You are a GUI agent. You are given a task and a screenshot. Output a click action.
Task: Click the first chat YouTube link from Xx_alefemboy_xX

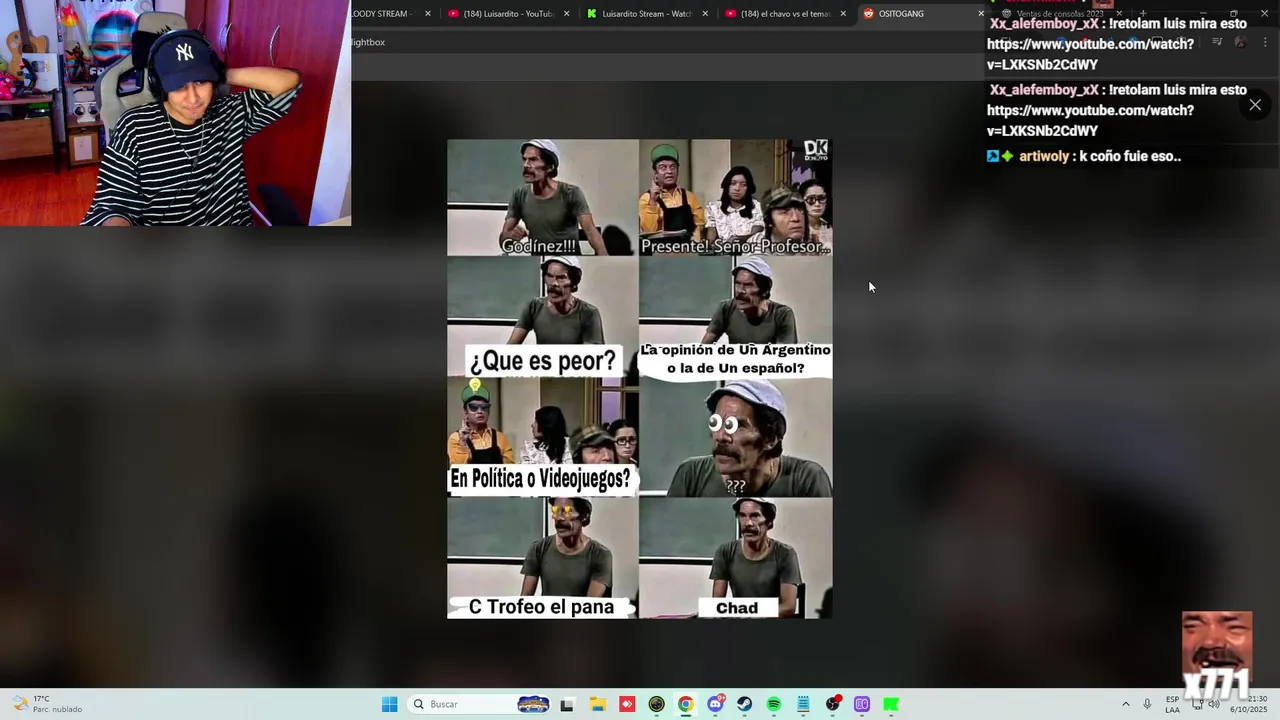[x=1090, y=54]
